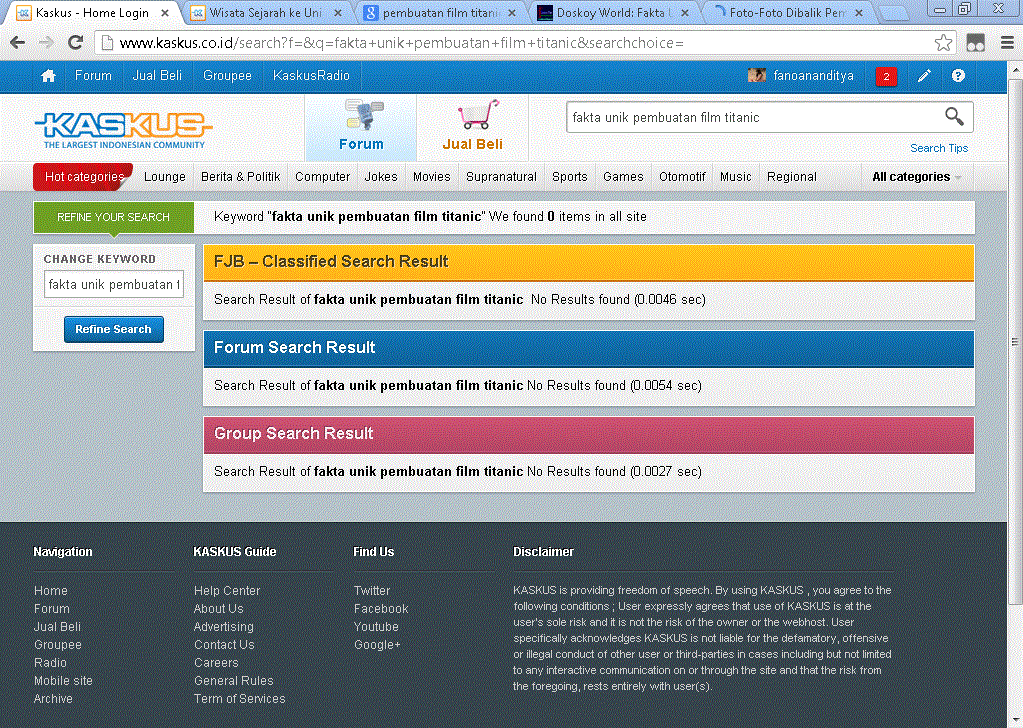1023x728 pixels.
Task: Expand the All categories dropdown
Action: click(917, 177)
